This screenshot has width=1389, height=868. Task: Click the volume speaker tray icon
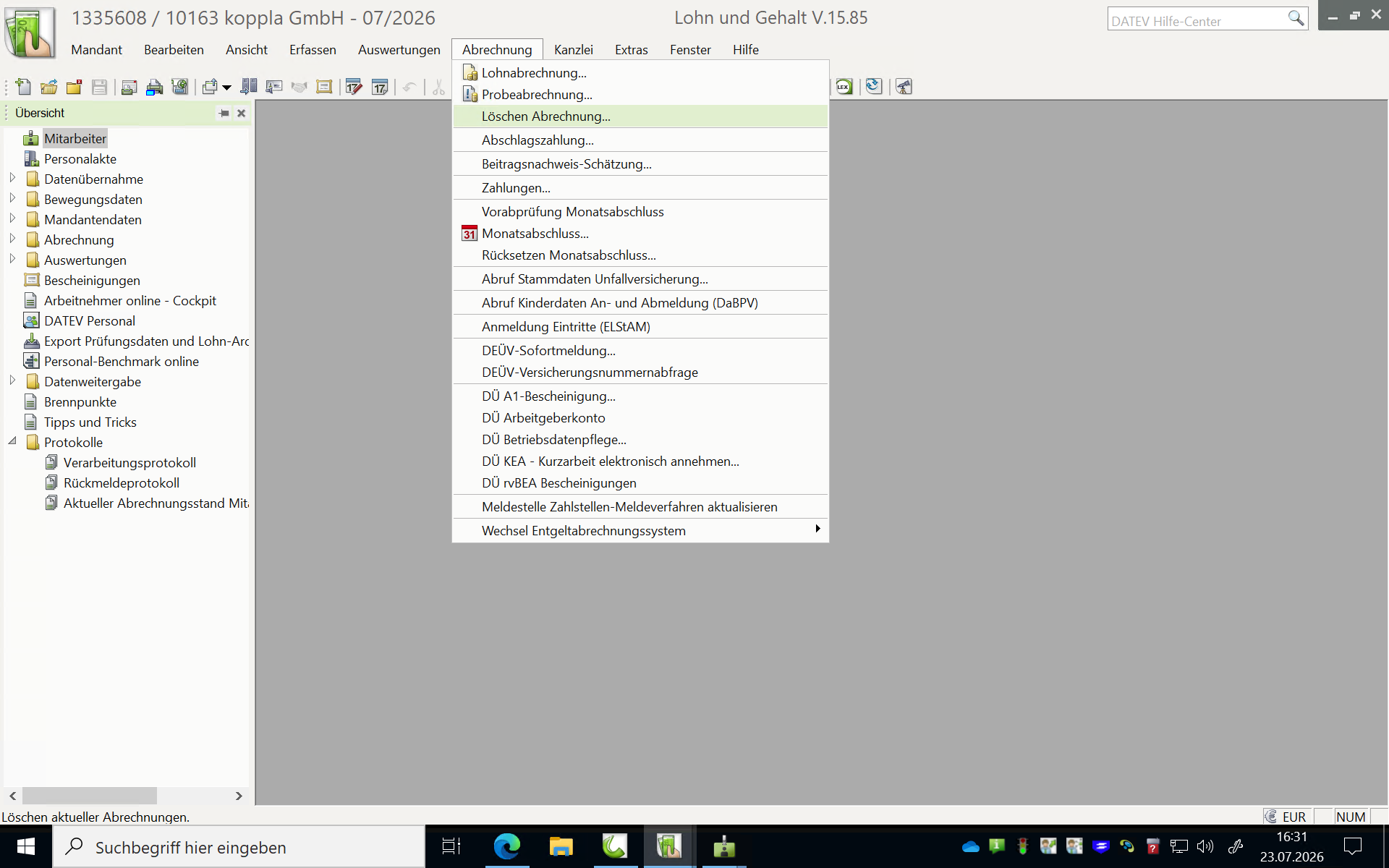point(1205,846)
